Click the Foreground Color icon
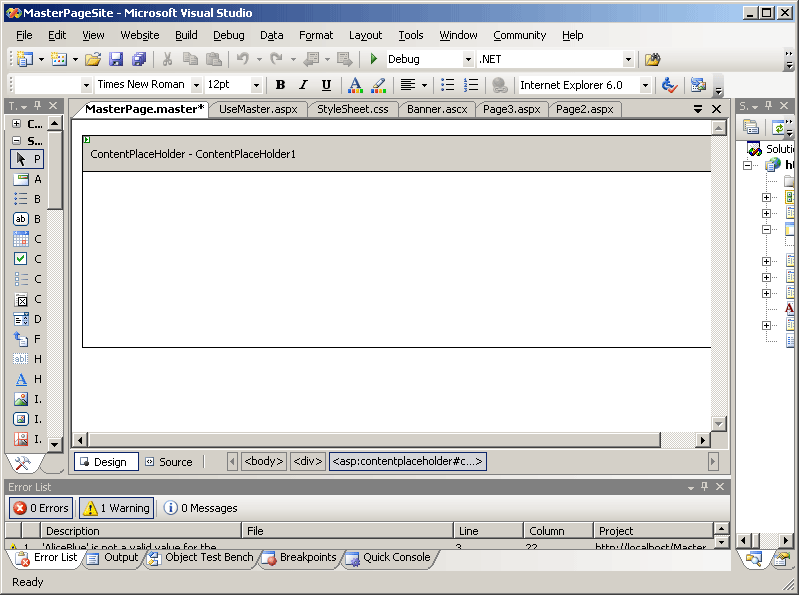This screenshot has height=595, width=799. 355,85
